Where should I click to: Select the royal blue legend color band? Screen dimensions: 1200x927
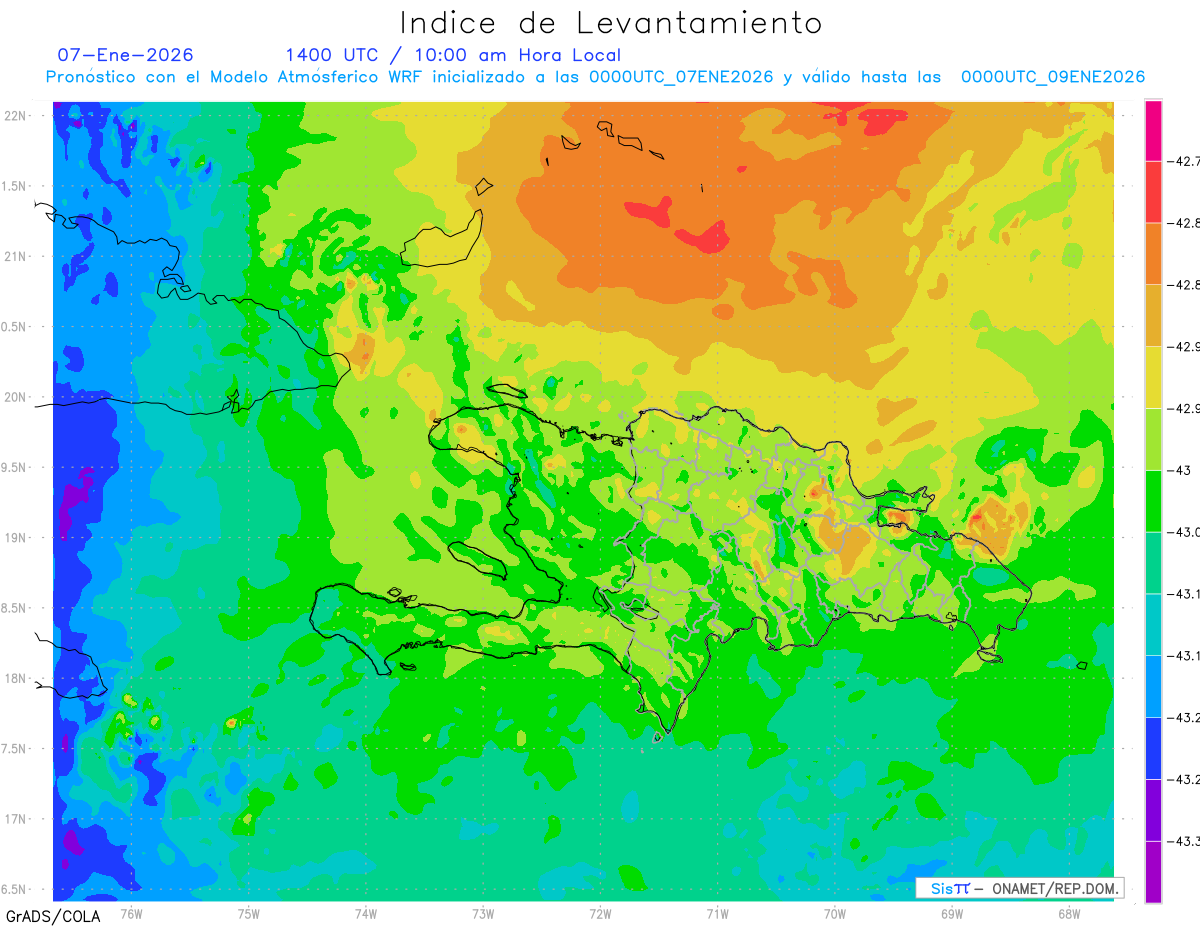coord(1153,748)
